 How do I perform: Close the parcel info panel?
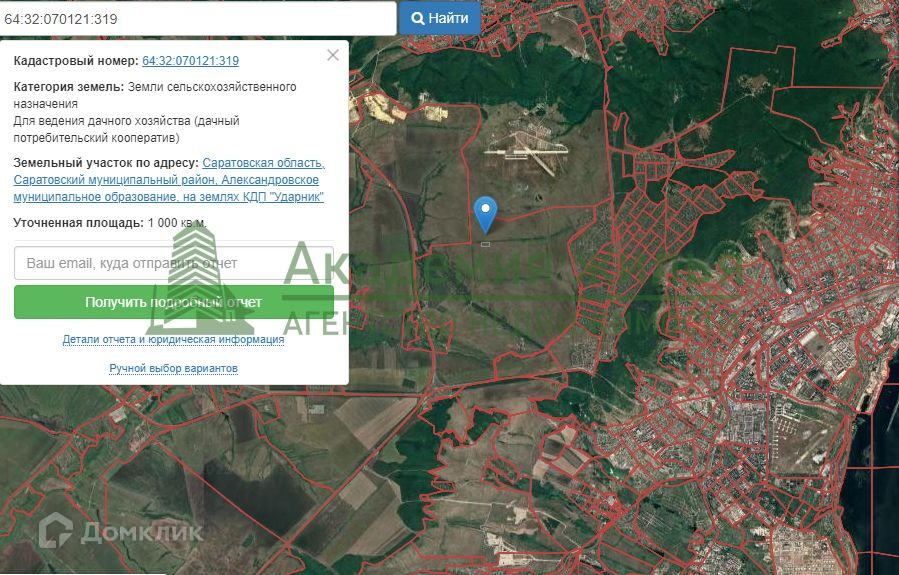point(333,56)
